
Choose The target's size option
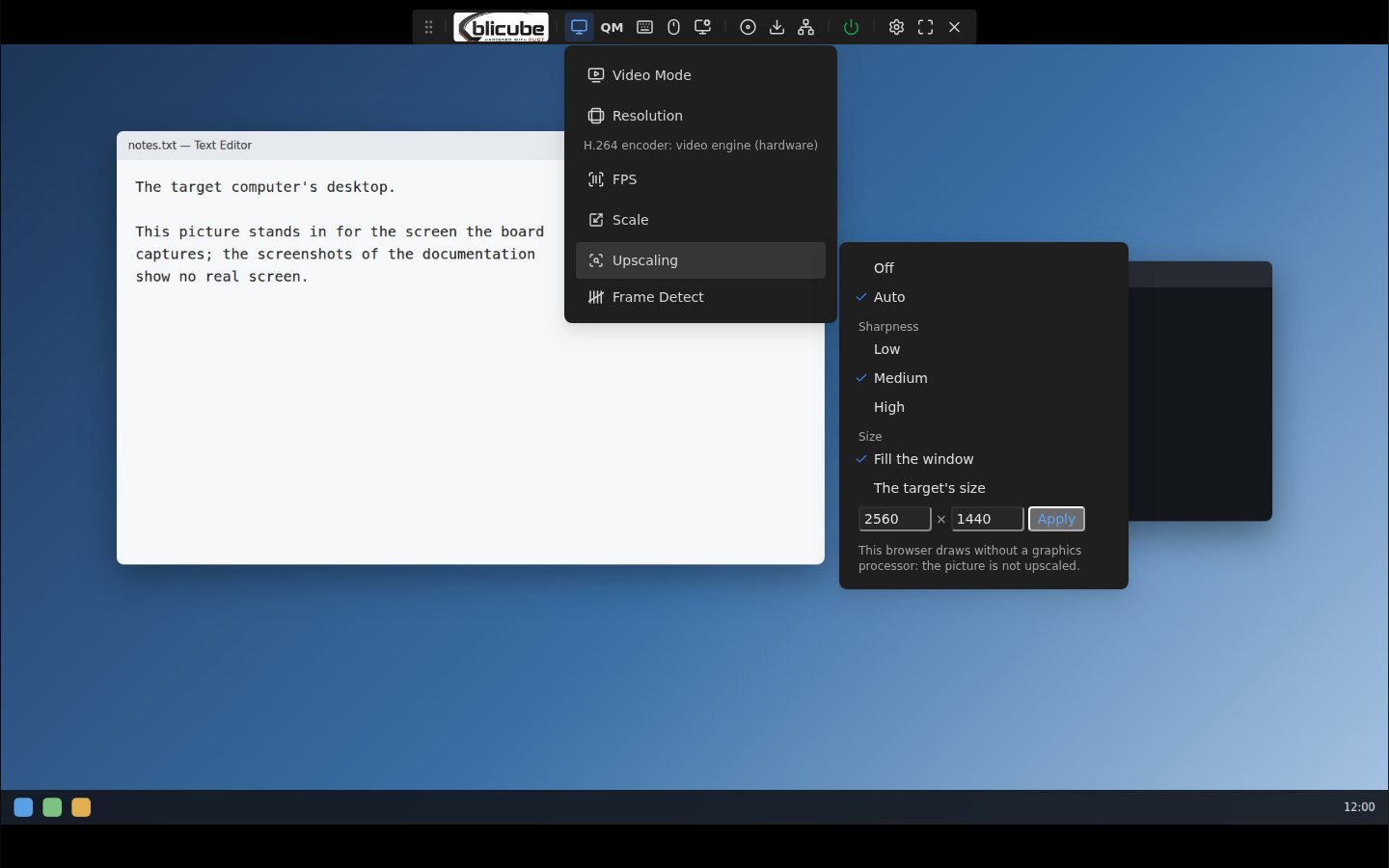pos(984,488)
